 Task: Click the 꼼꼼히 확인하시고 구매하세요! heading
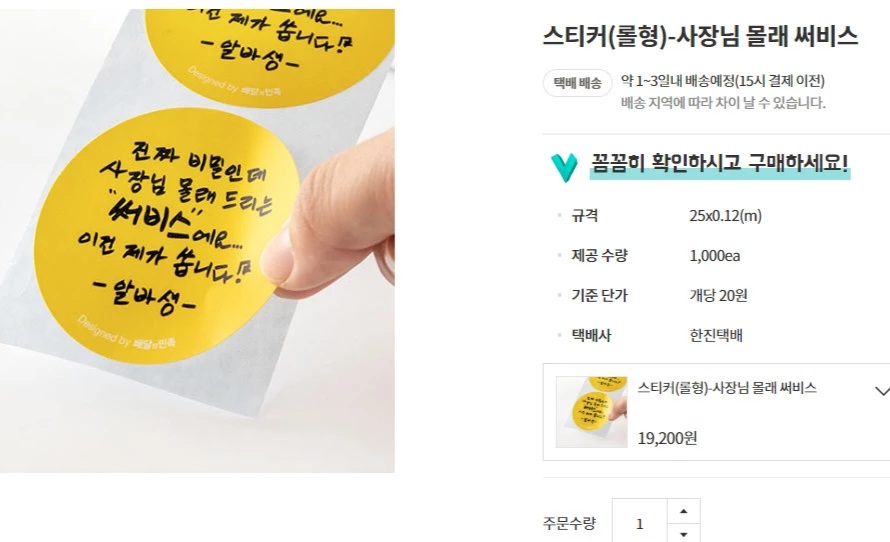(720, 163)
